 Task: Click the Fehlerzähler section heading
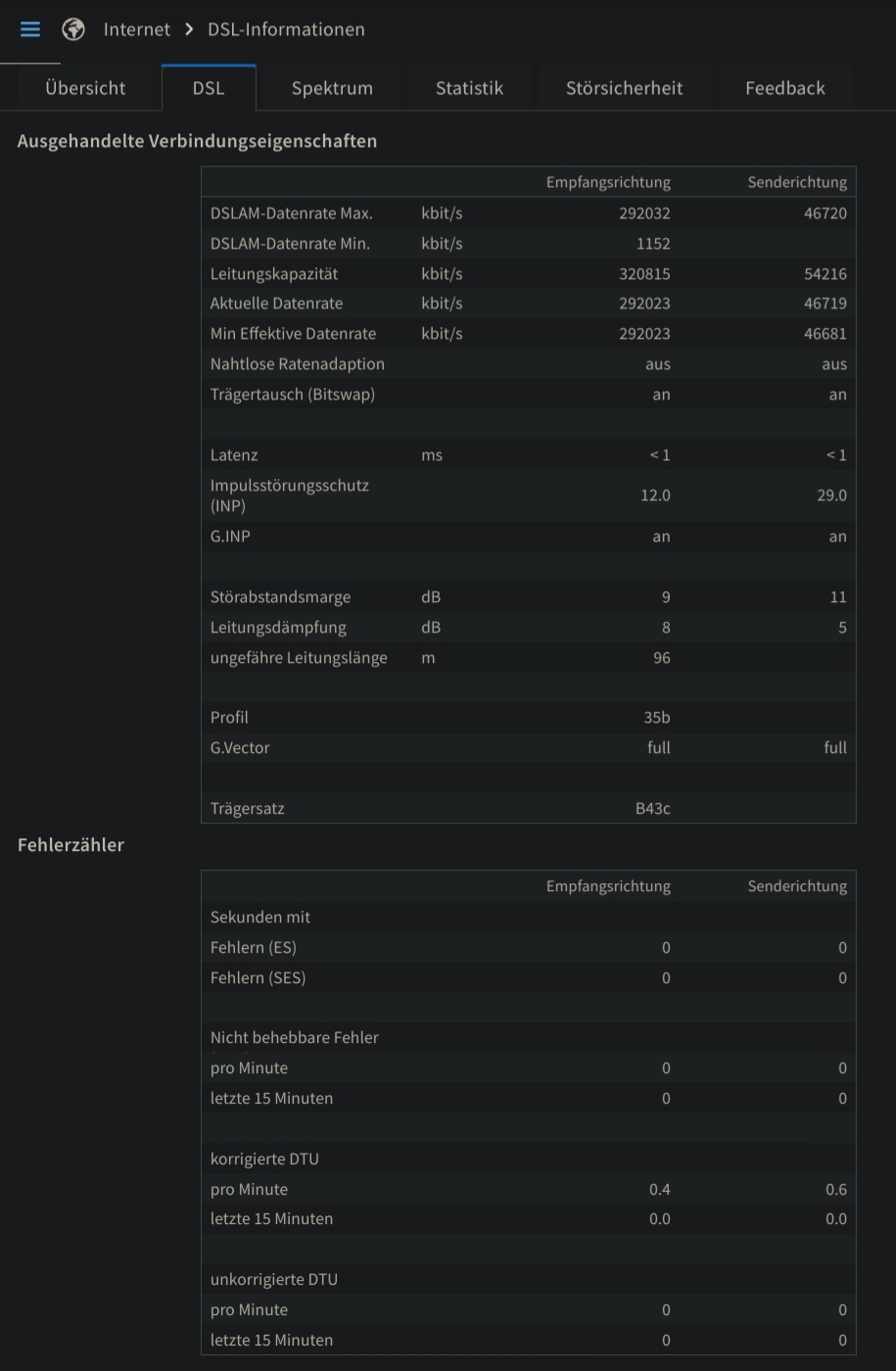pyautogui.click(x=71, y=844)
